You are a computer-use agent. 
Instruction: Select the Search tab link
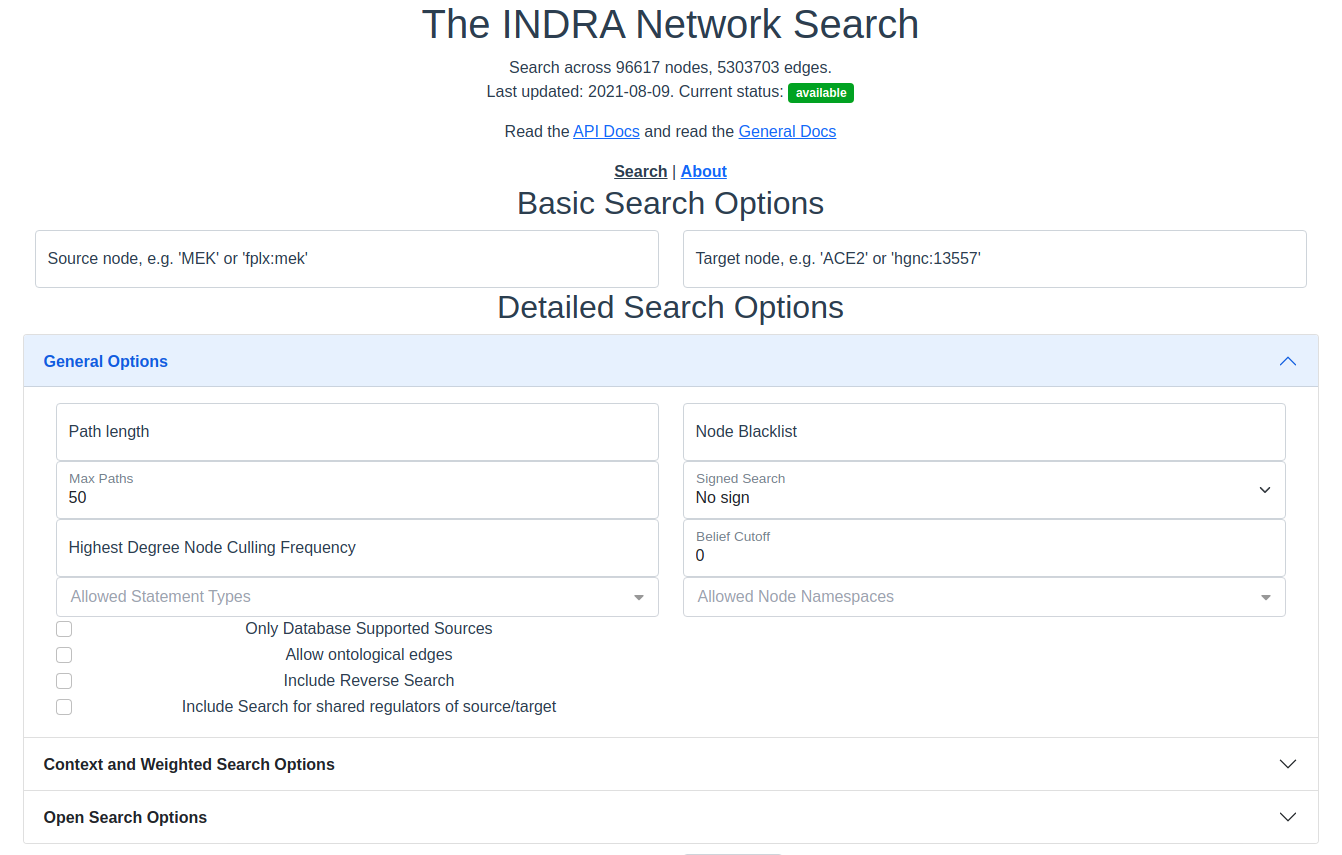(640, 171)
